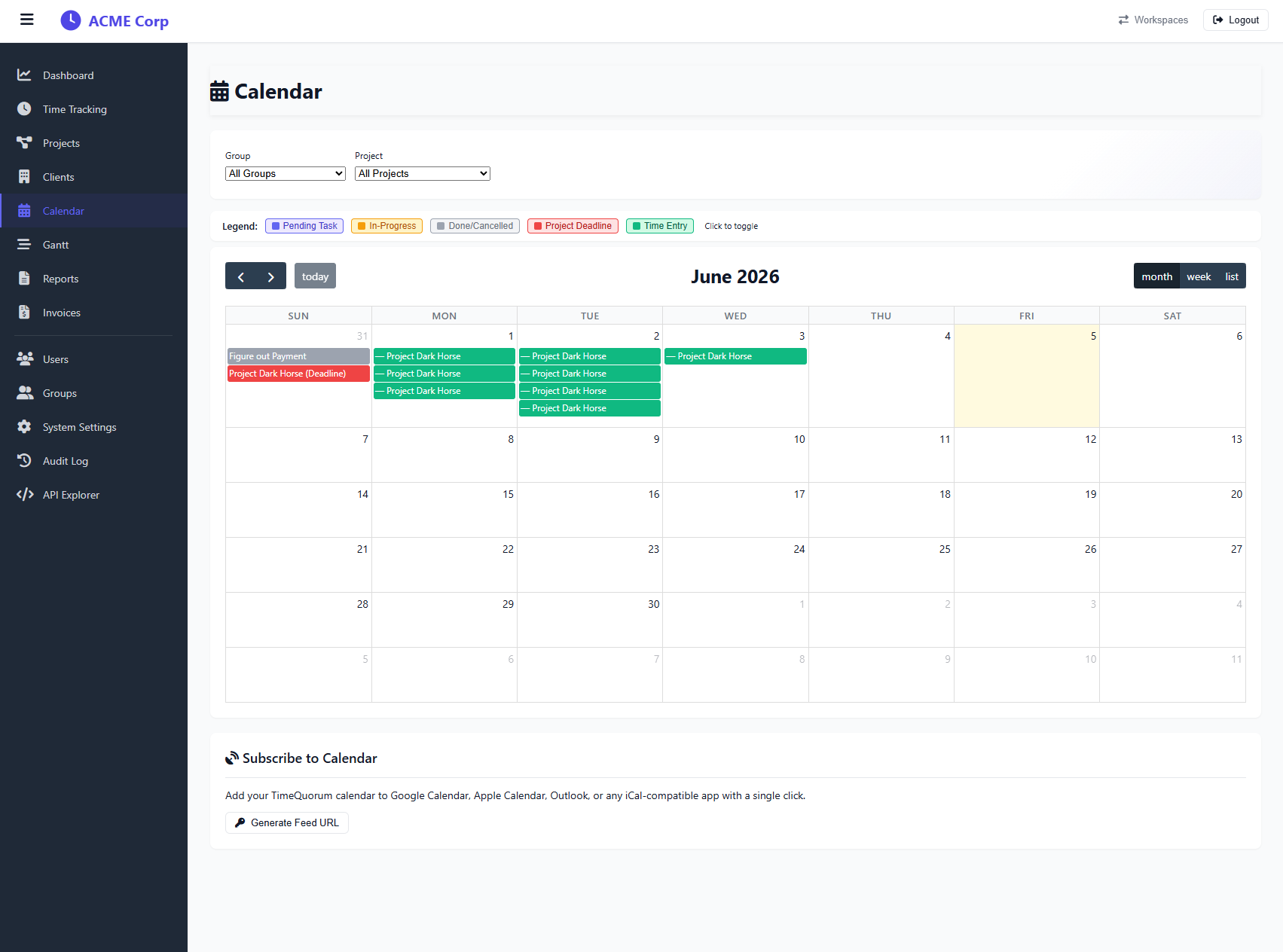The height and width of the screenshot is (952, 1283).
Task: Click day number 13 in calendar
Action: (1236, 439)
